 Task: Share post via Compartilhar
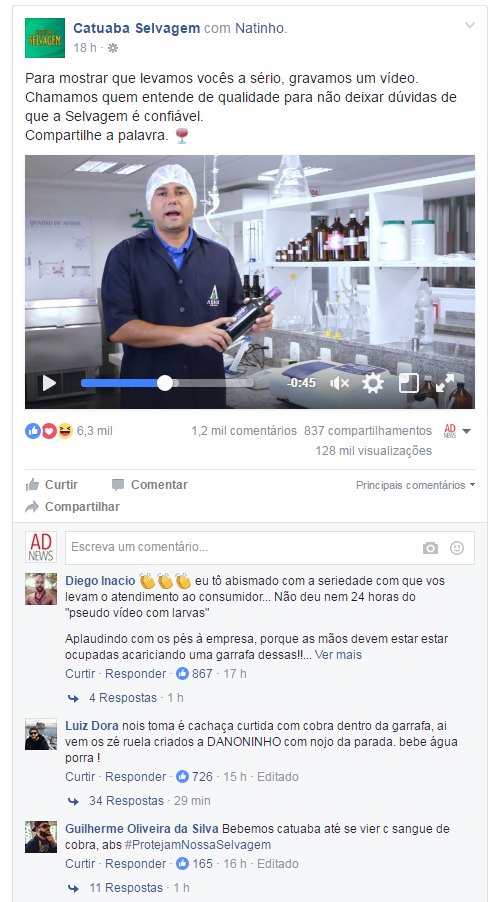[x=72, y=507]
